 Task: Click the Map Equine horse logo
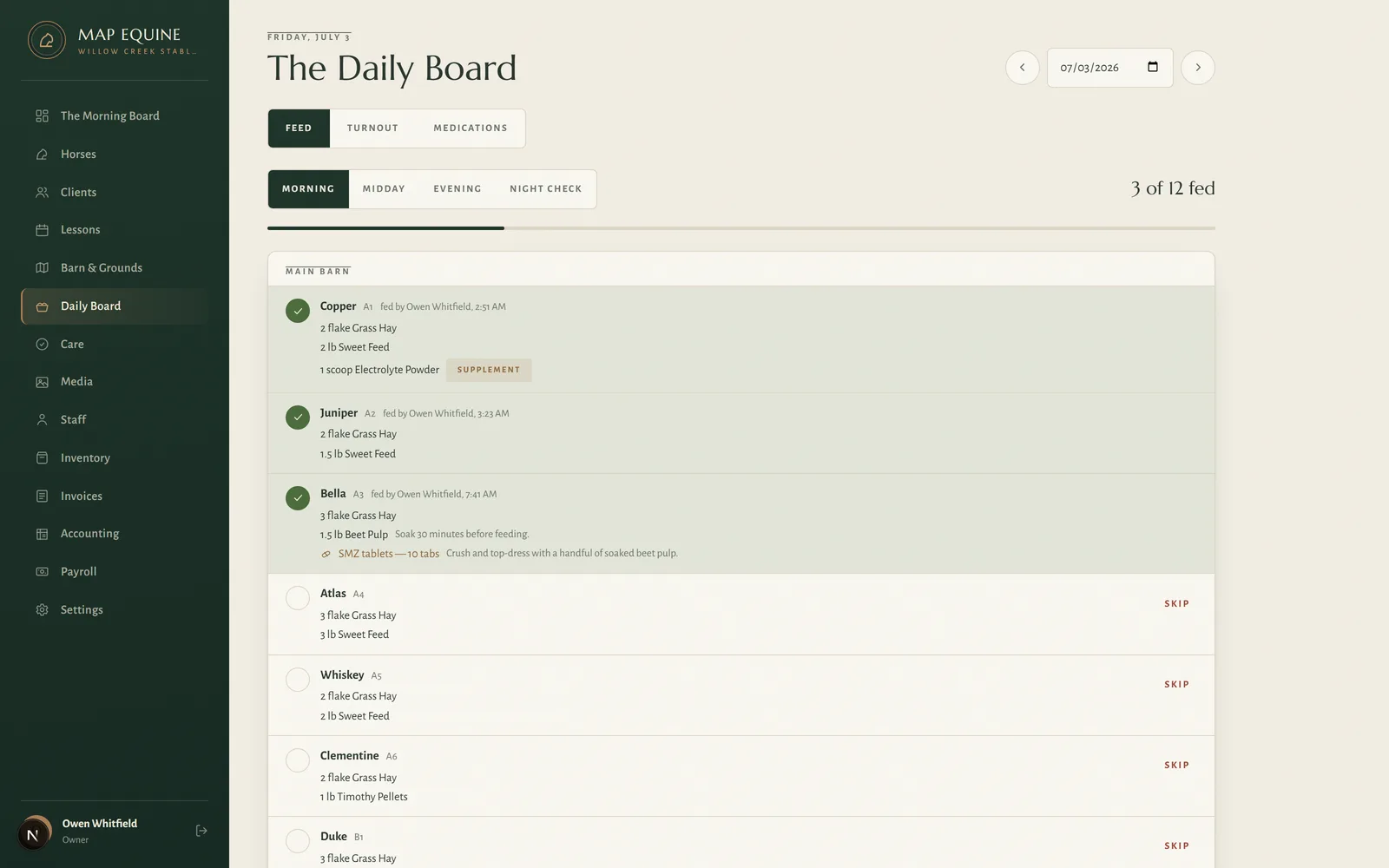click(47, 40)
